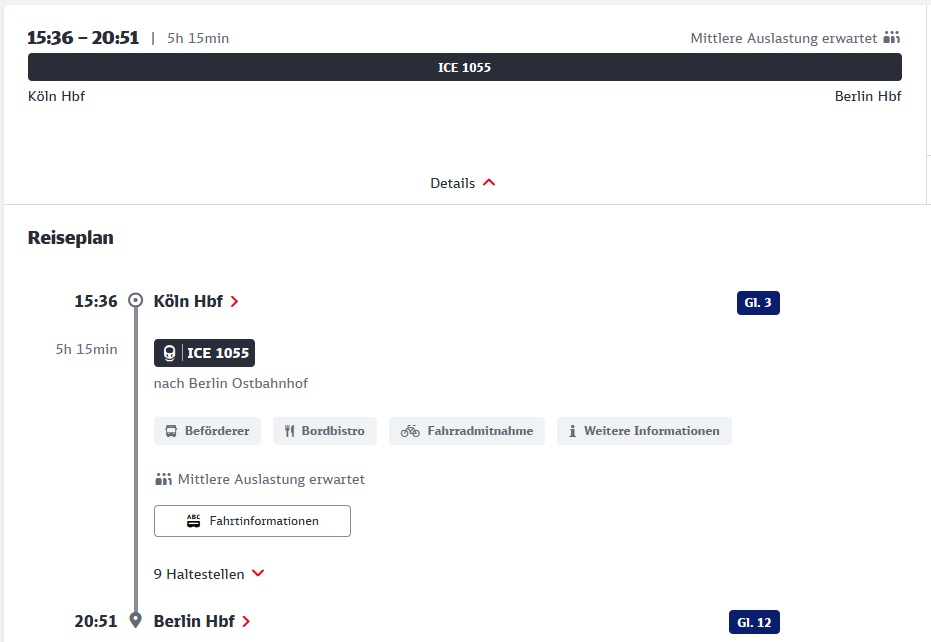
Task: Click the occupancy icon beside Mittlere Auslastung in the Reiseplan
Action: [x=163, y=479]
